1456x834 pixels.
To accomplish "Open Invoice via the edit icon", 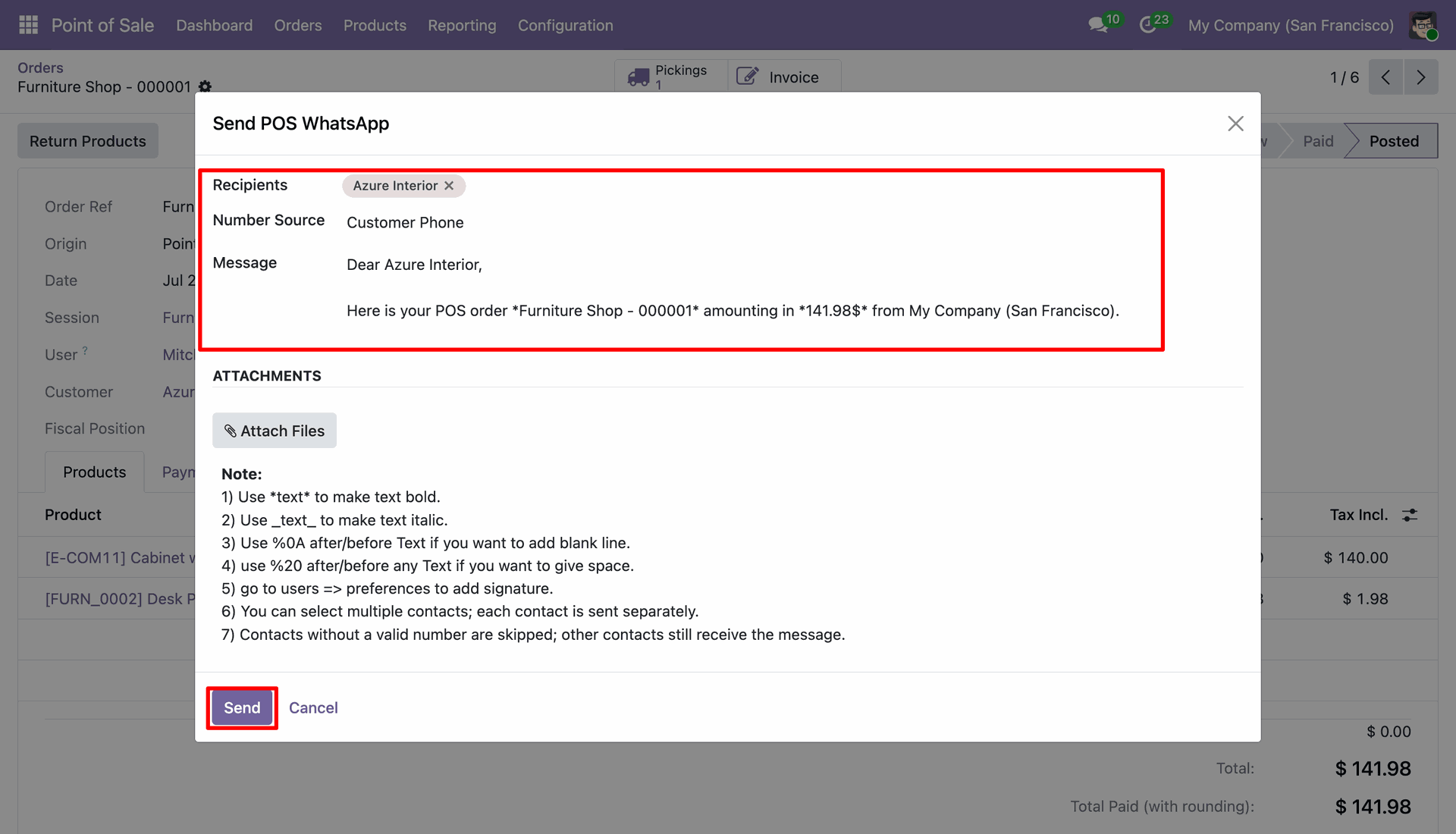I will [x=747, y=77].
